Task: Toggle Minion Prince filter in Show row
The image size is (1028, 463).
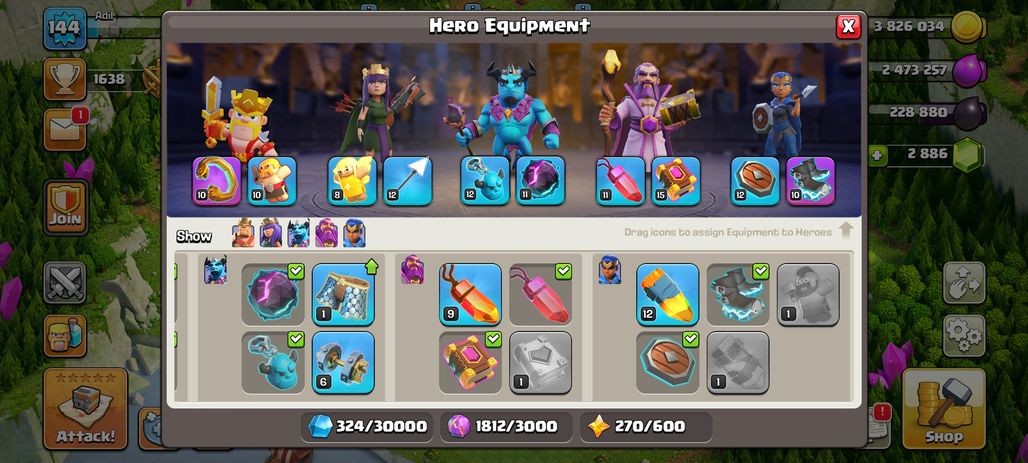Action: (298, 233)
